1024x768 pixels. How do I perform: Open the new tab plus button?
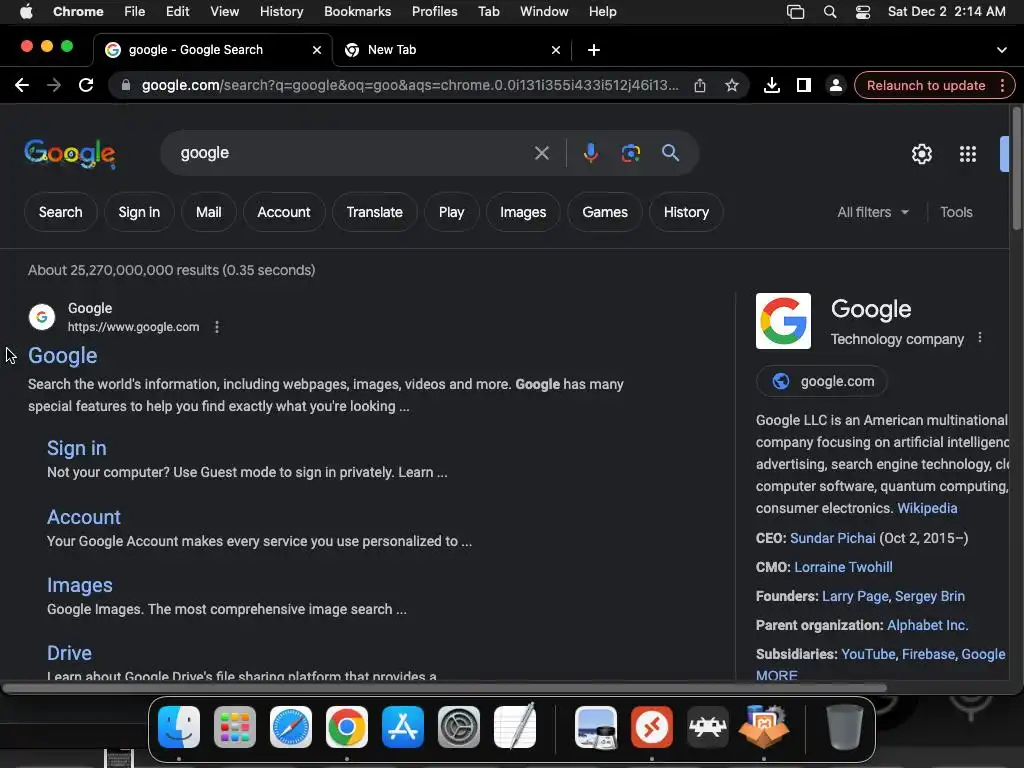click(594, 50)
